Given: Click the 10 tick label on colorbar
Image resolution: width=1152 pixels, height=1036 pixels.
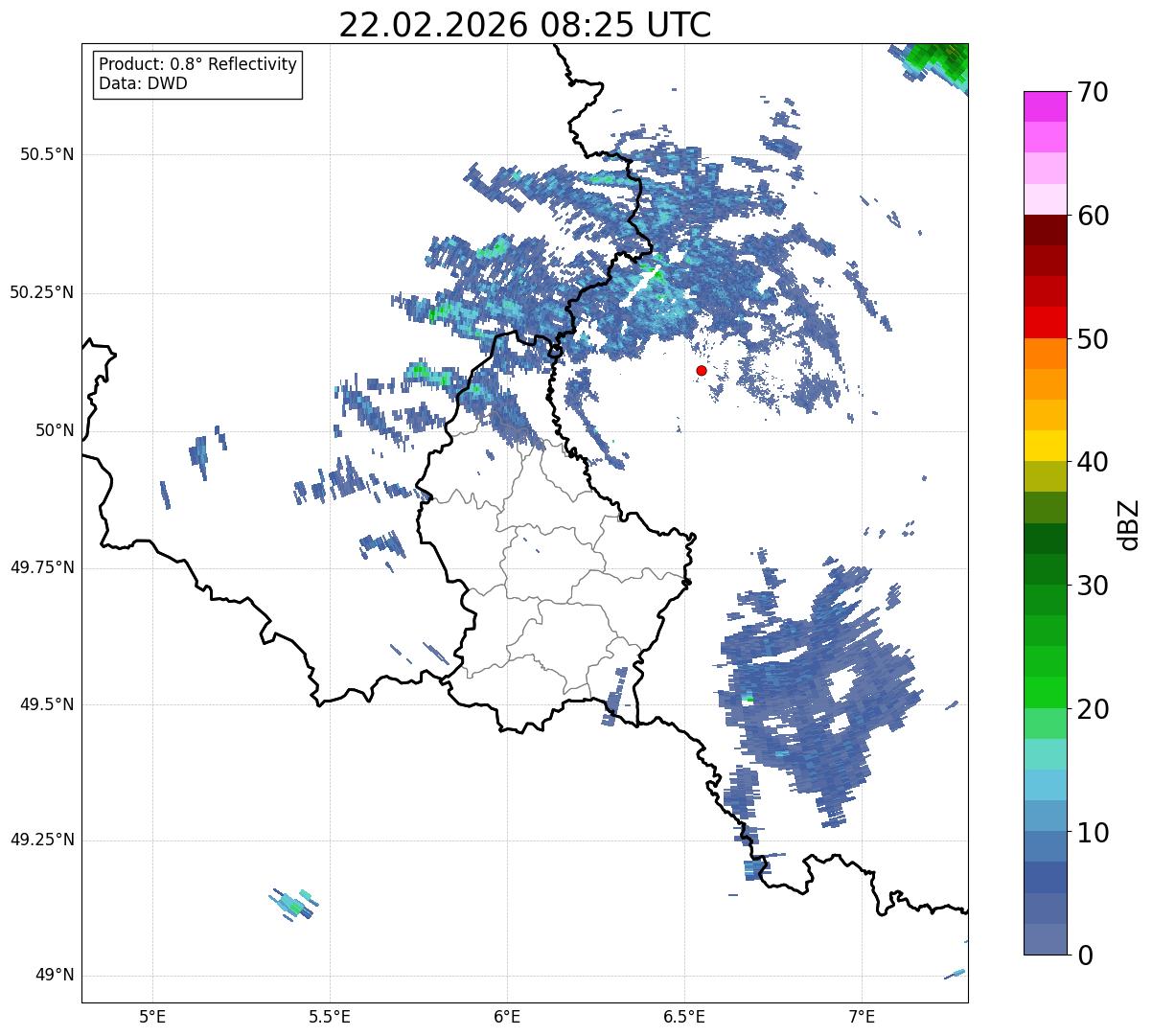Looking at the screenshot, I should pos(1093,833).
